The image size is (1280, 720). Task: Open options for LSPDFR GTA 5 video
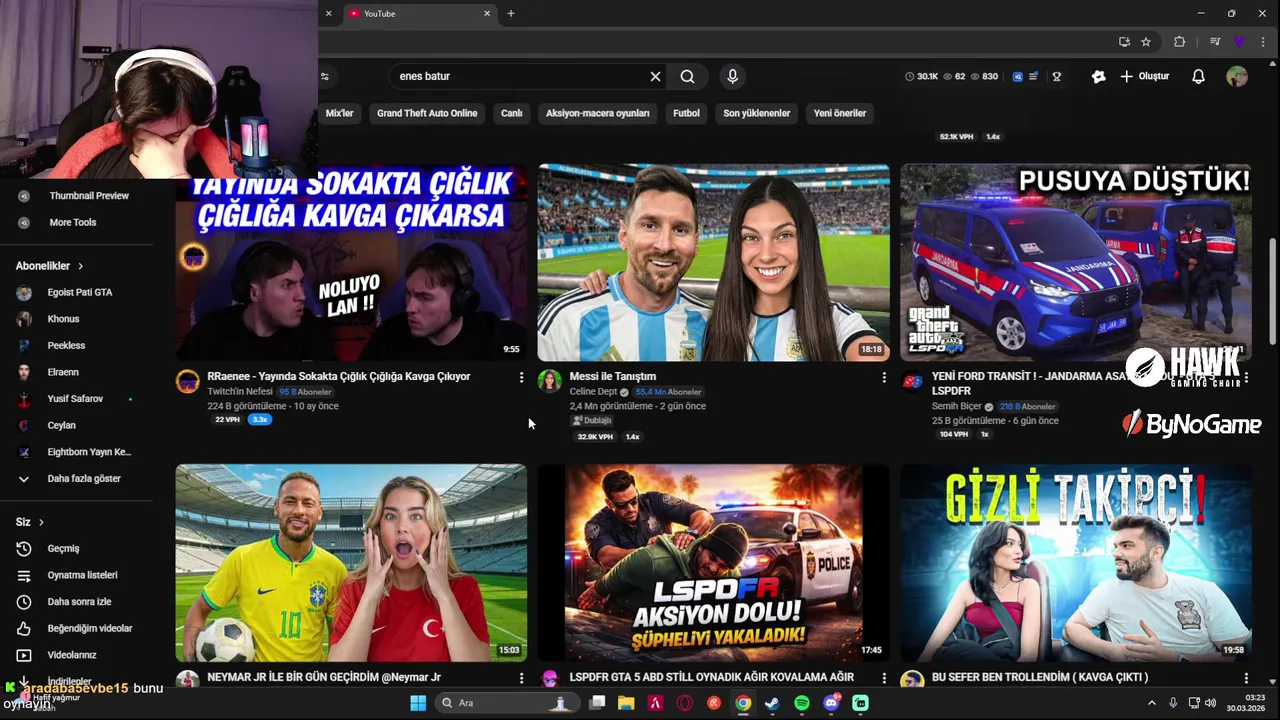pos(883,678)
